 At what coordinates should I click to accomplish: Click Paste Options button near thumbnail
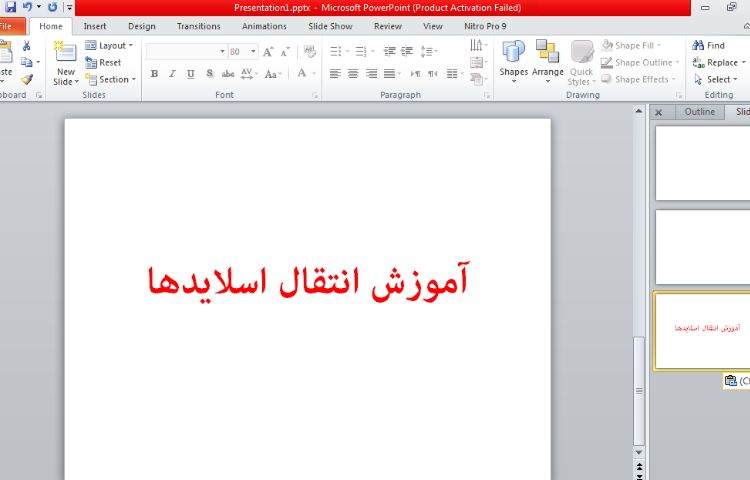pos(737,381)
